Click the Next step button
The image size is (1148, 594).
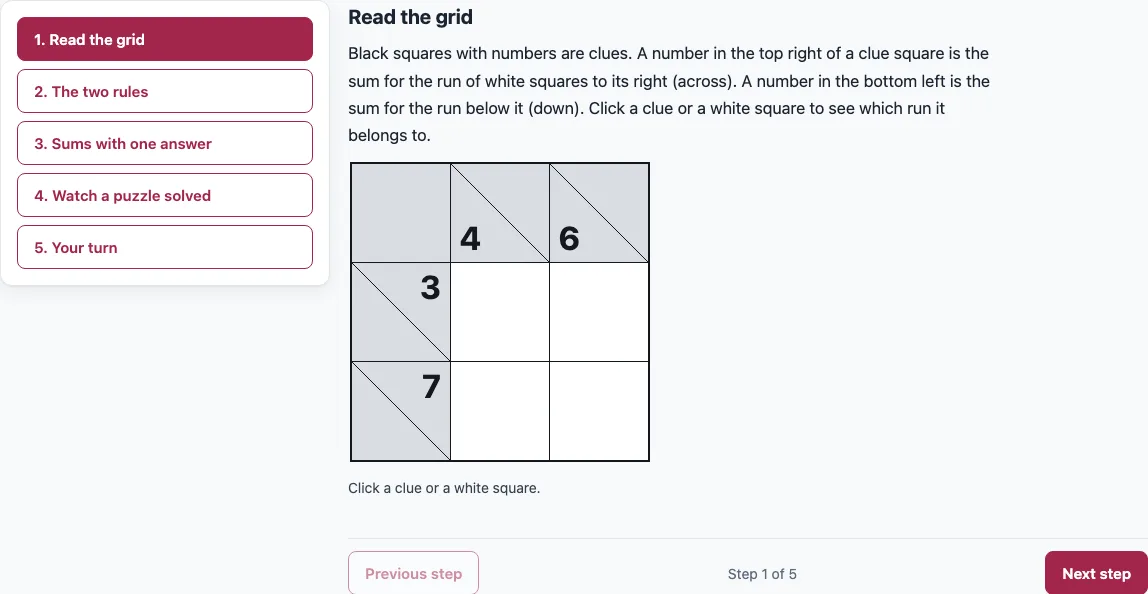tap(1096, 573)
